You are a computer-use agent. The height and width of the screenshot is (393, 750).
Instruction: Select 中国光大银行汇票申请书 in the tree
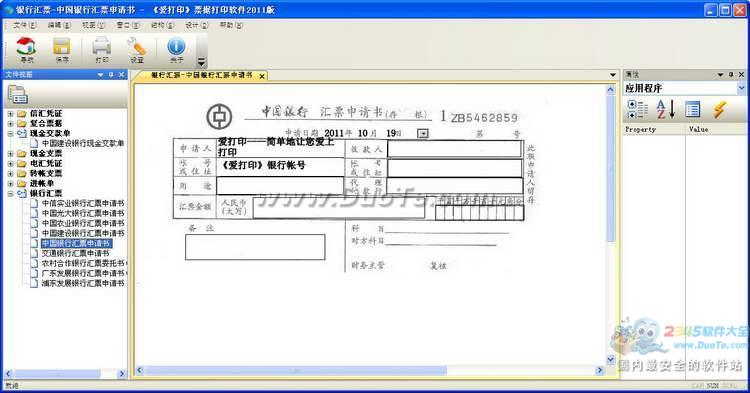click(x=83, y=213)
